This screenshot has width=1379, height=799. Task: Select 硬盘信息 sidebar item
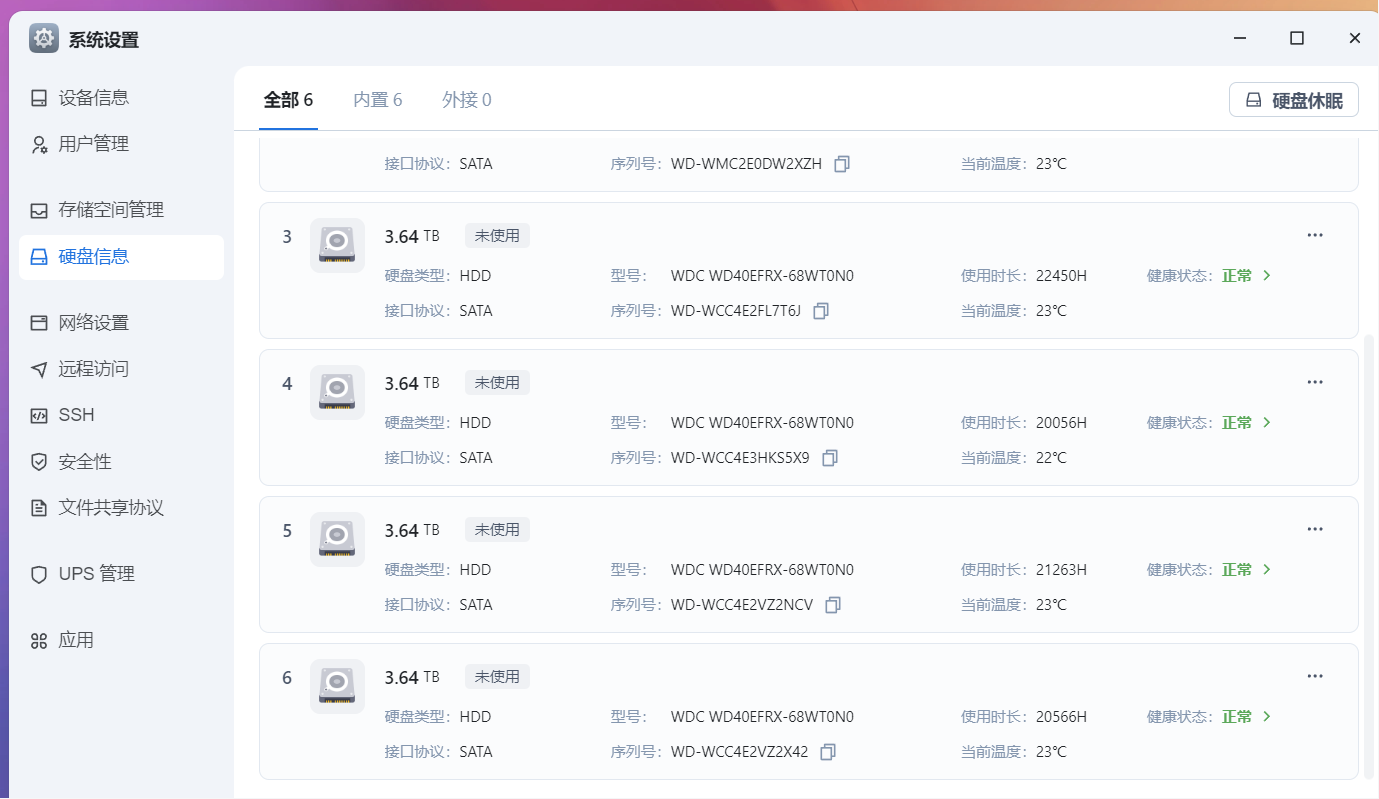tap(121, 257)
